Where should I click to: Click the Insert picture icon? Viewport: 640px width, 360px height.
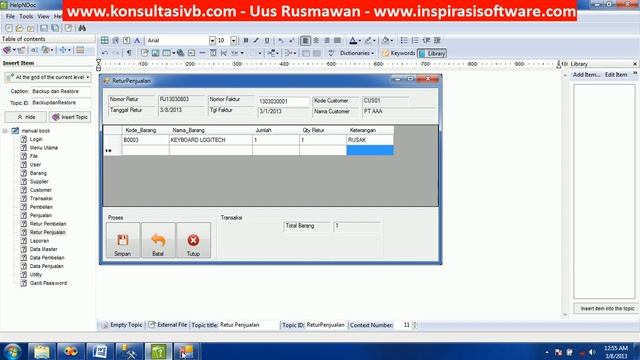[156, 53]
